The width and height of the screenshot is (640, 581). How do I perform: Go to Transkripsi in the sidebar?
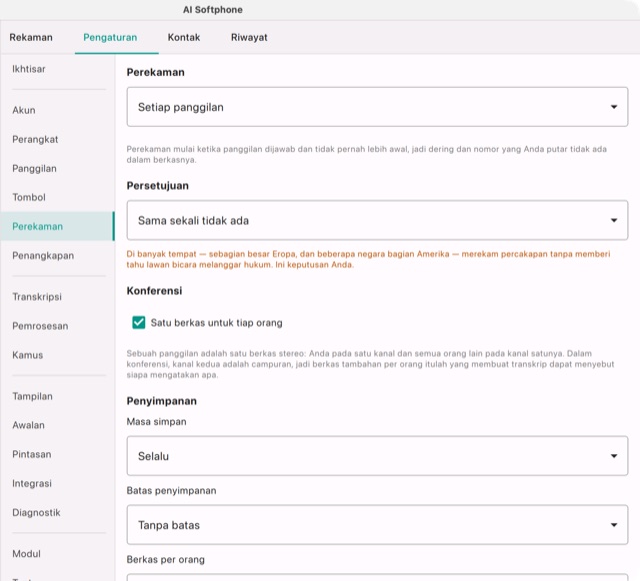pyautogui.click(x=57, y=297)
